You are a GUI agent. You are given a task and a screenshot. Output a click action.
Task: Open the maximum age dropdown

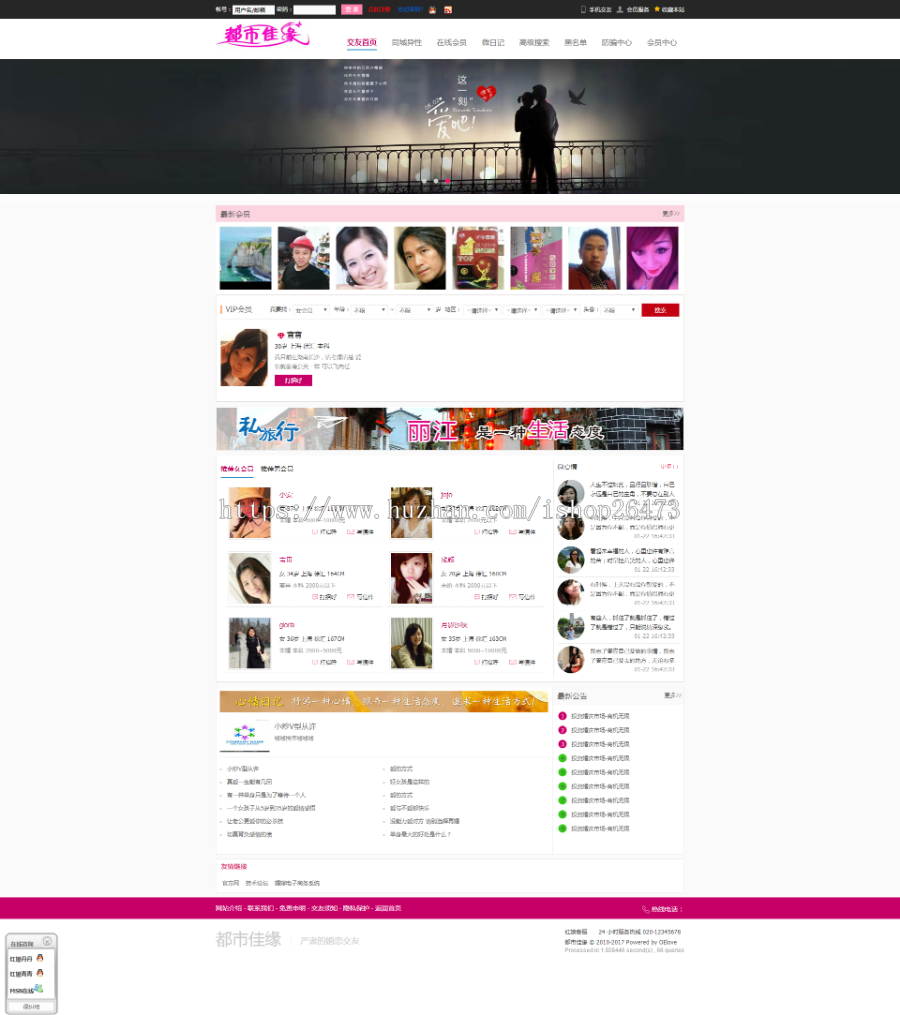tap(414, 310)
